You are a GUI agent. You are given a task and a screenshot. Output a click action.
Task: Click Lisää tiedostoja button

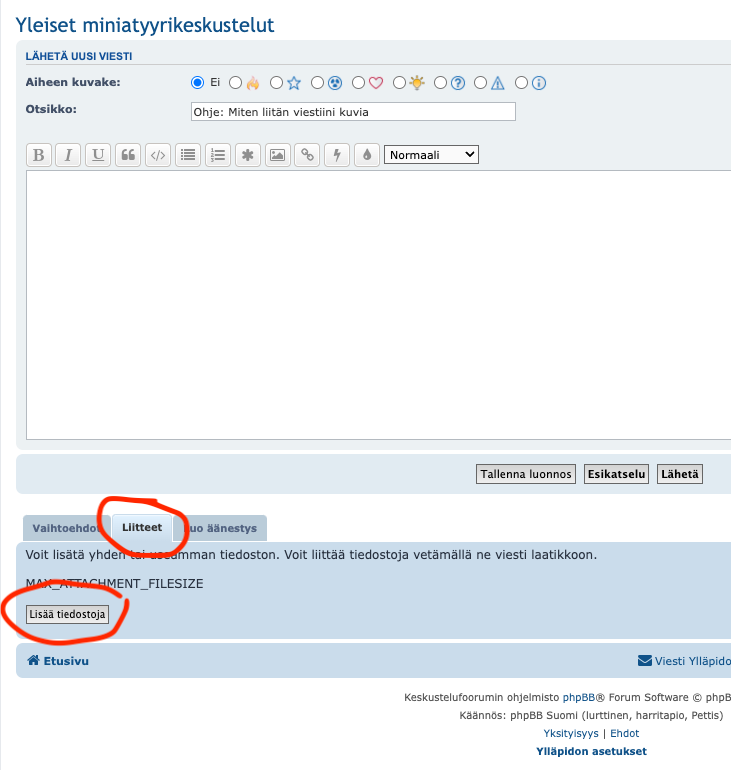[67, 614]
